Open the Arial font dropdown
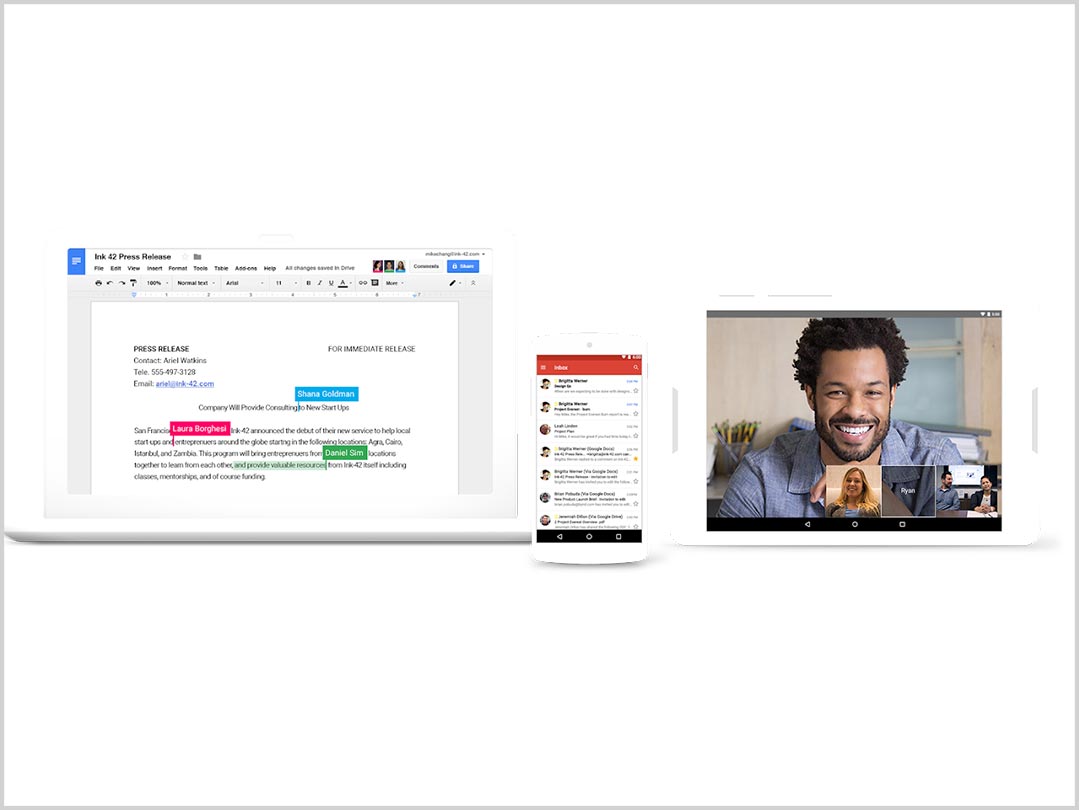This screenshot has height=810, width=1080. coord(244,283)
